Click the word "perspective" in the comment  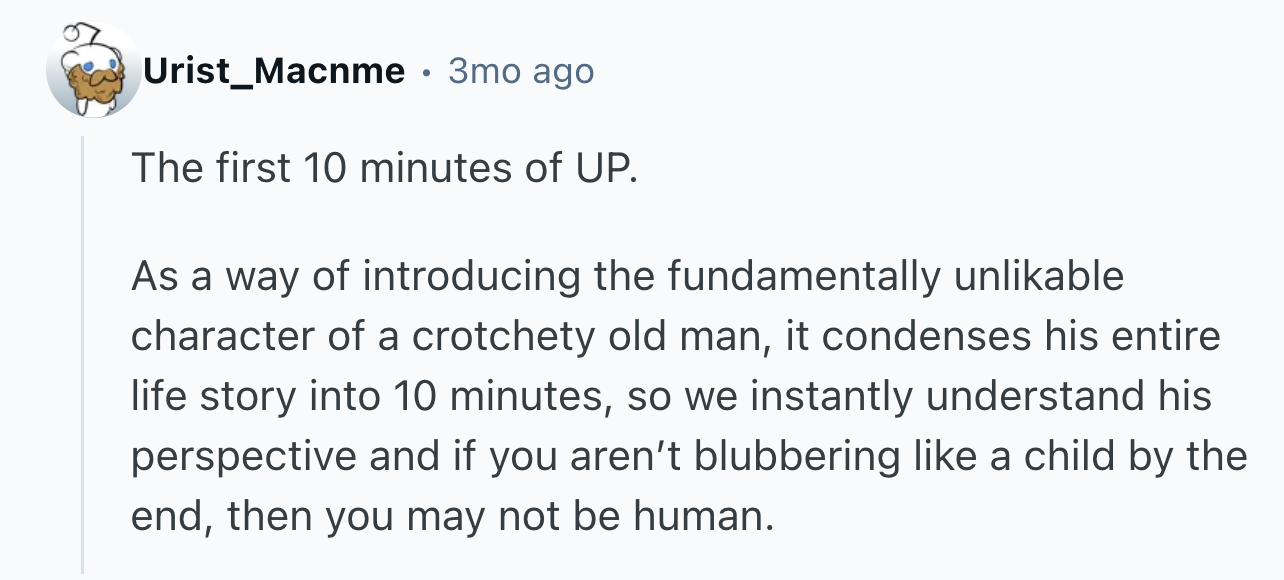tap(243, 456)
